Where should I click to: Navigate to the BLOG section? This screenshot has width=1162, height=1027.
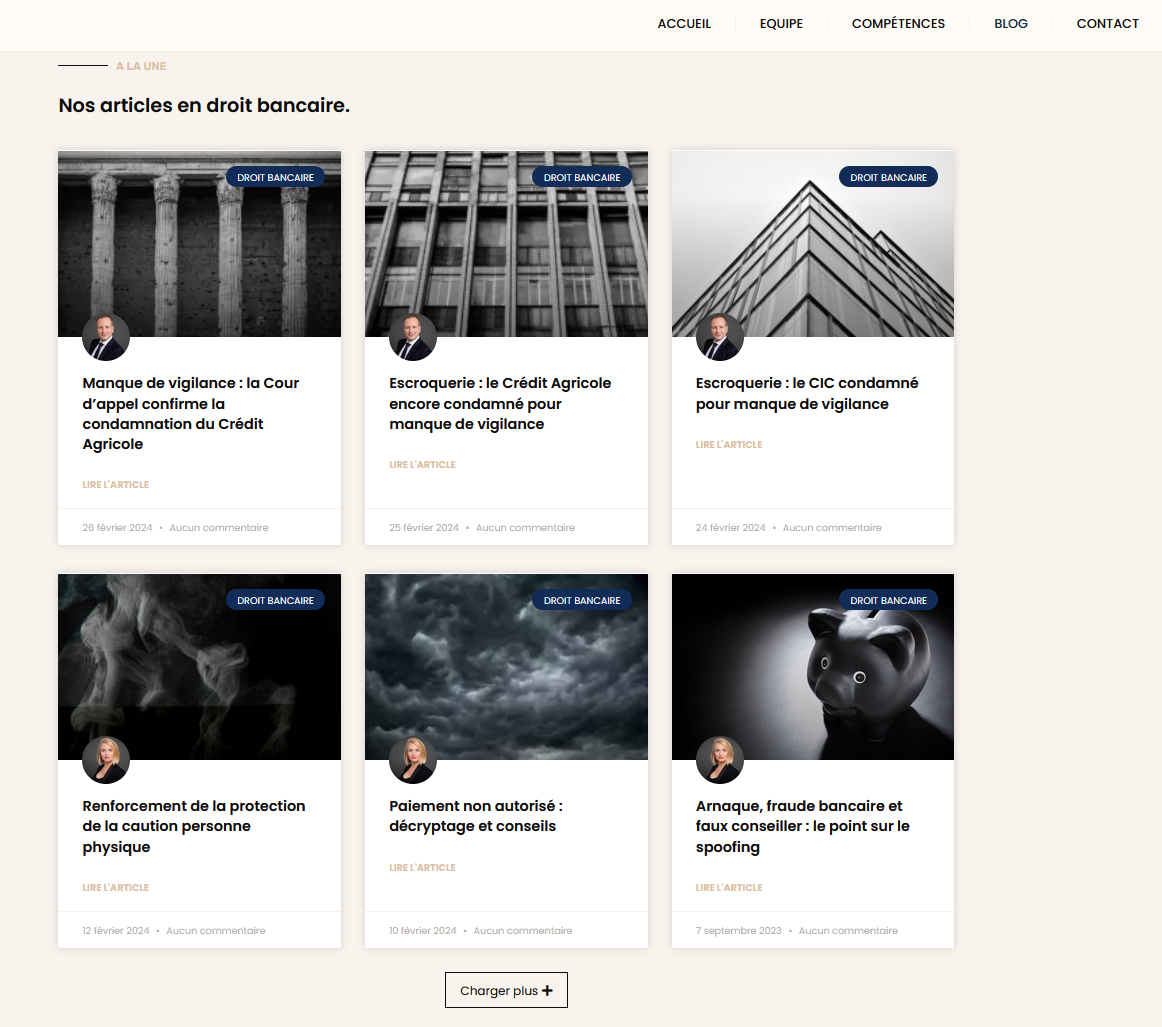(1011, 24)
